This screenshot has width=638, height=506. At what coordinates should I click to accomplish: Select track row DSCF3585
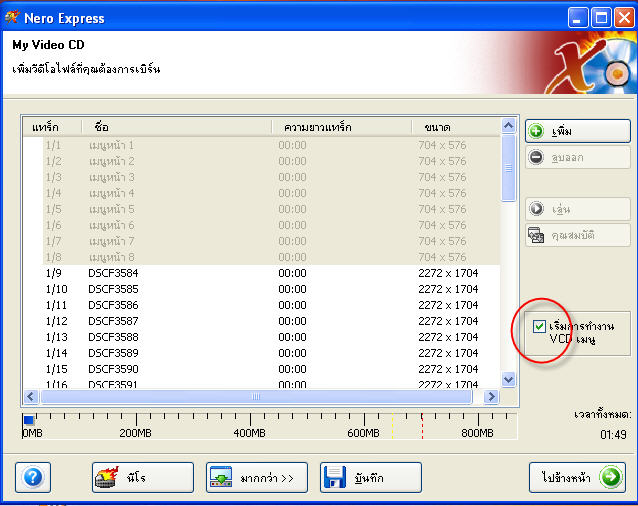(261, 289)
